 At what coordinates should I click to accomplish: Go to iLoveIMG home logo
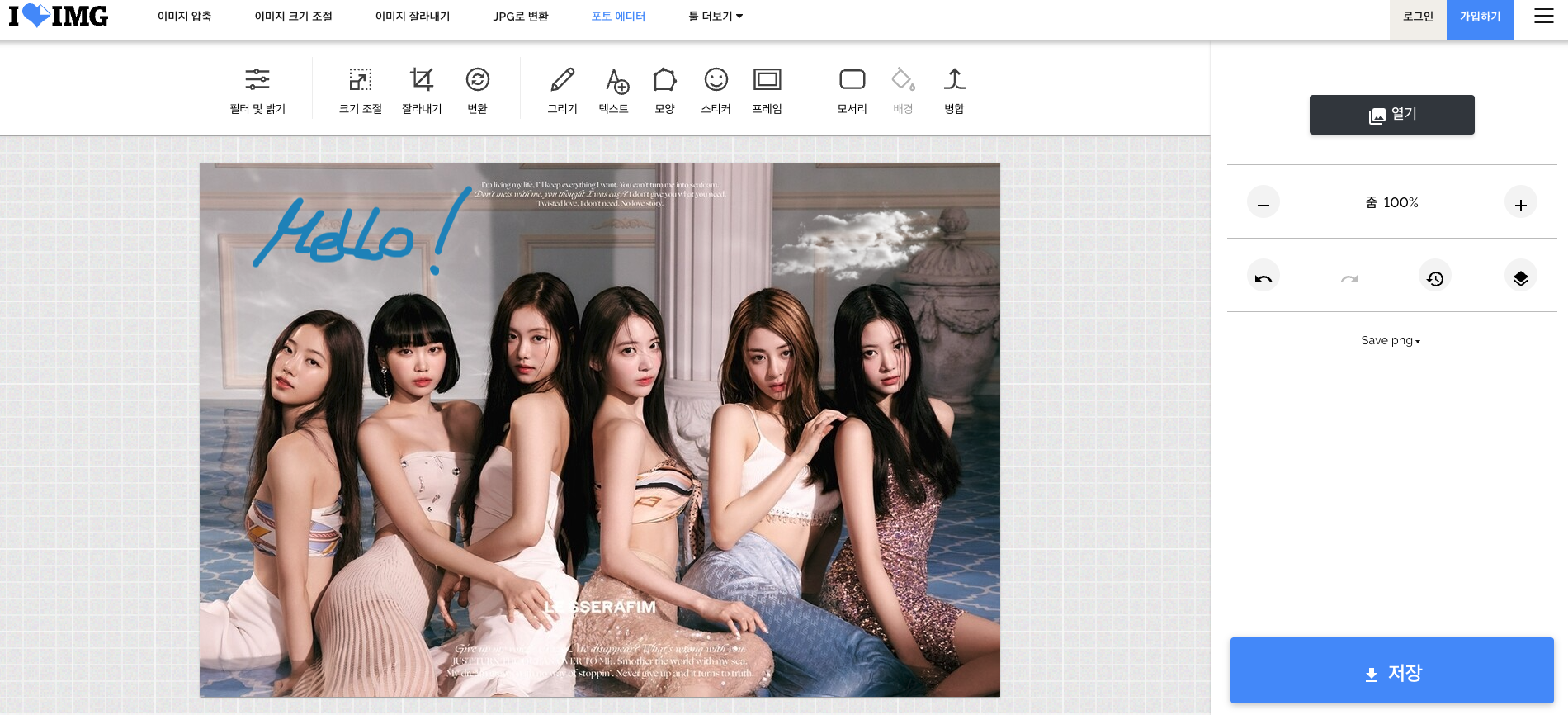59,16
